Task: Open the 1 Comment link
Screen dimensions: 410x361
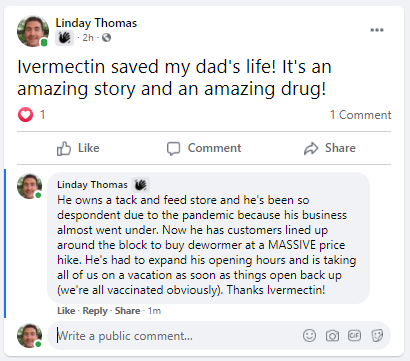Action: point(360,115)
